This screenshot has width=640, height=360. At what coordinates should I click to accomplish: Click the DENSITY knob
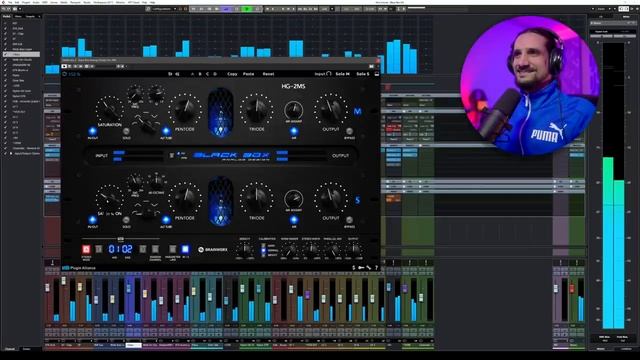pos(245,249)
